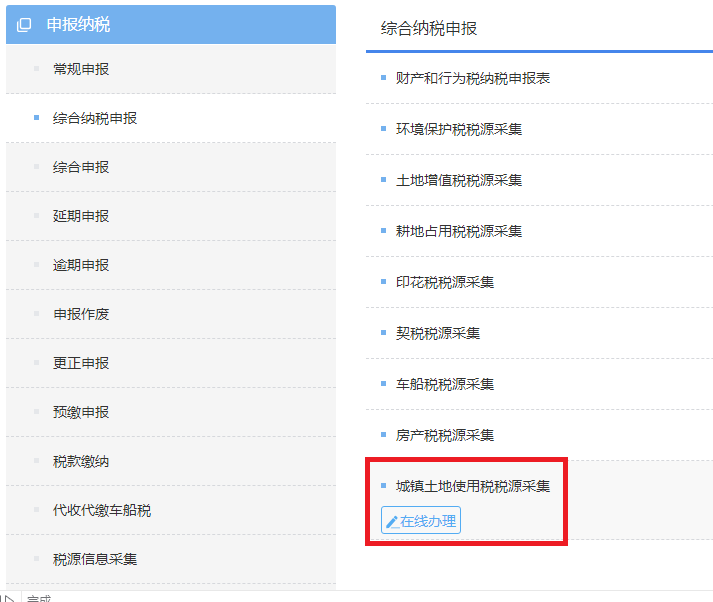Open 申报作废 sidebar option
Screen dimensions: 713x602
click(81, 314)
